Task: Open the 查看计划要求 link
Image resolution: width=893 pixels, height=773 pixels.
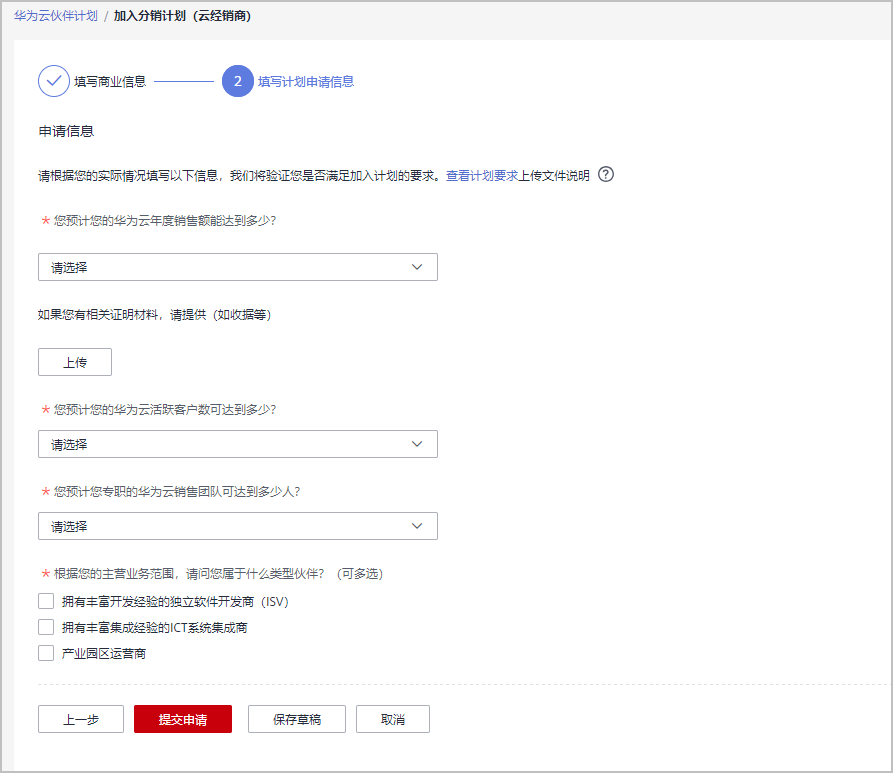Action: pyautogui.click(x=482, y=175)
